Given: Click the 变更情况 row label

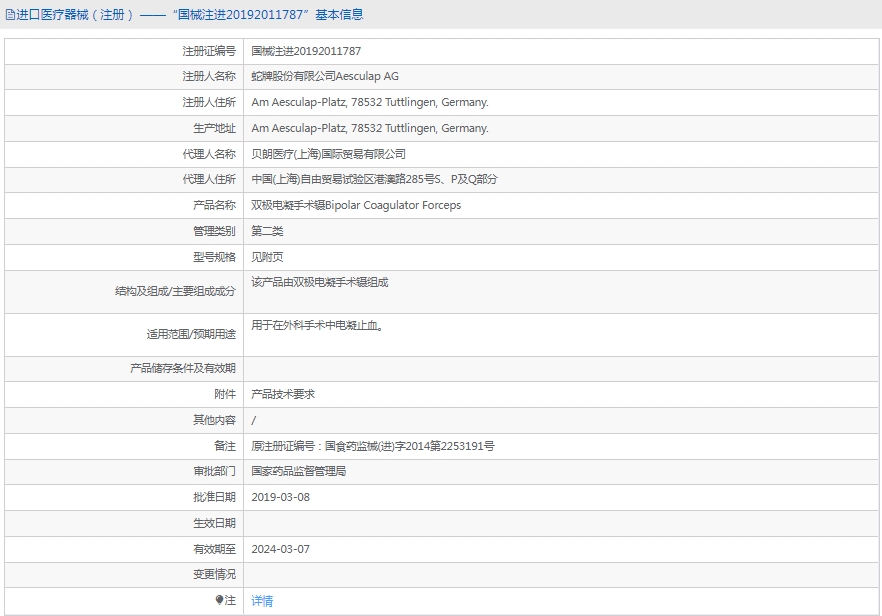Looking at the screenshot, I should 215,574.
